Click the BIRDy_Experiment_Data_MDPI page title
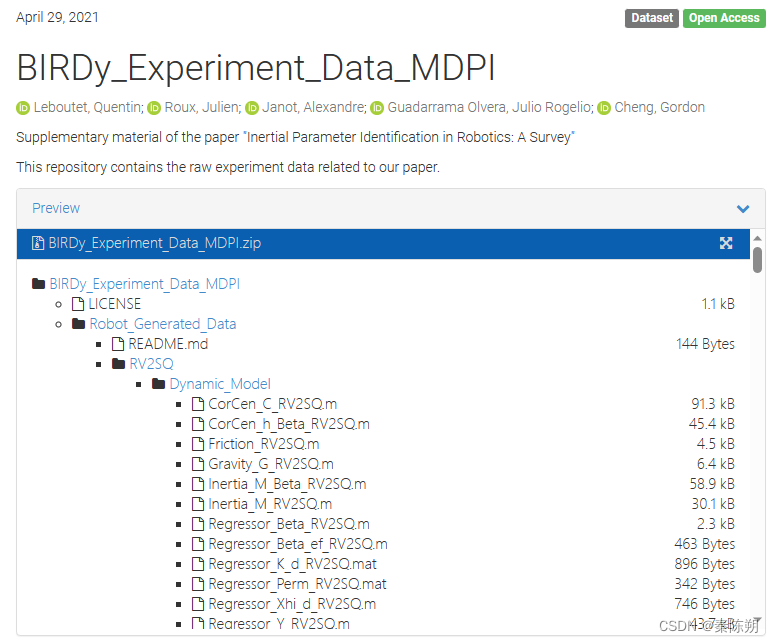773x643 pixels. coord(256,68)
